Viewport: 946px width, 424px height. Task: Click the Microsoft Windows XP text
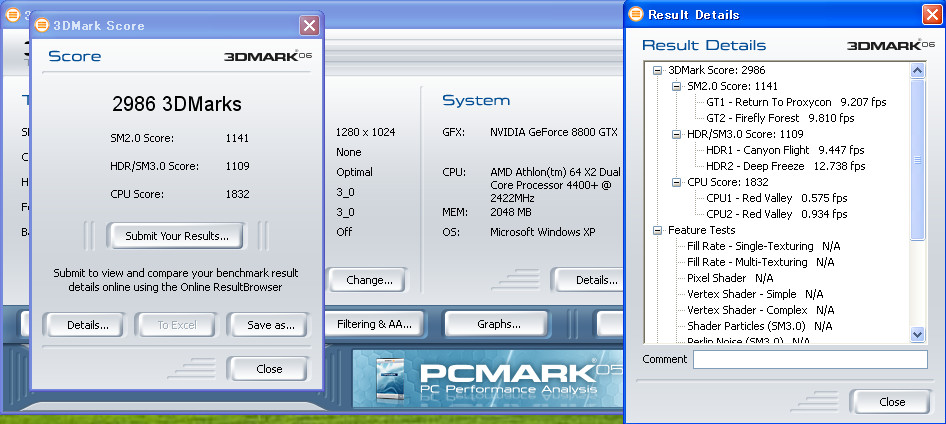coord(543,232)
